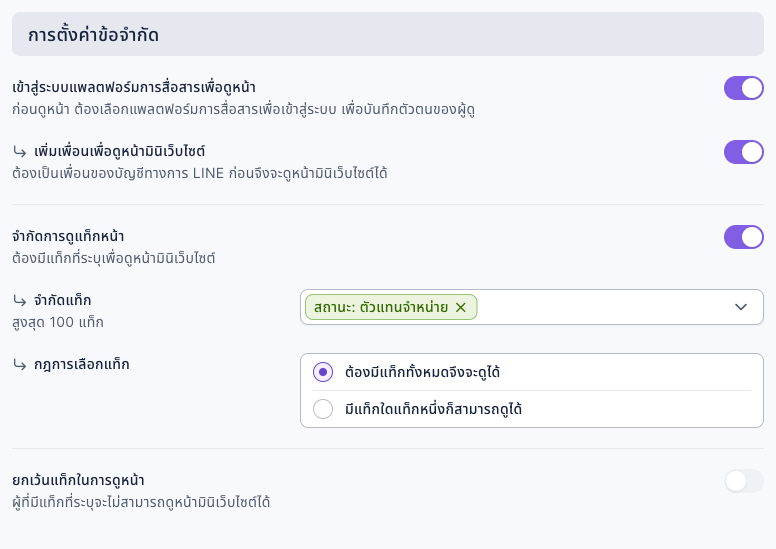Expand the จำกัดแท็ก dropdown chevron
The height and width of the screenshot is (549, 776).
(x=740, y=307)
